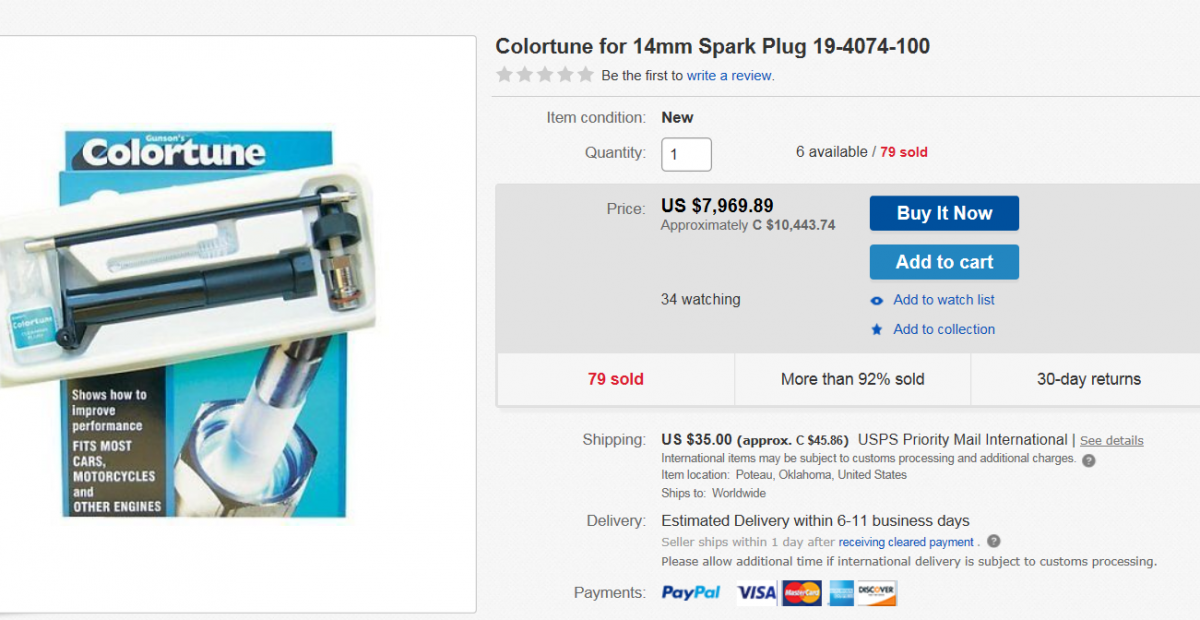Click the 30-day returns section
This screenshot has width=1200, height=620.
(x=1088, y=380)
